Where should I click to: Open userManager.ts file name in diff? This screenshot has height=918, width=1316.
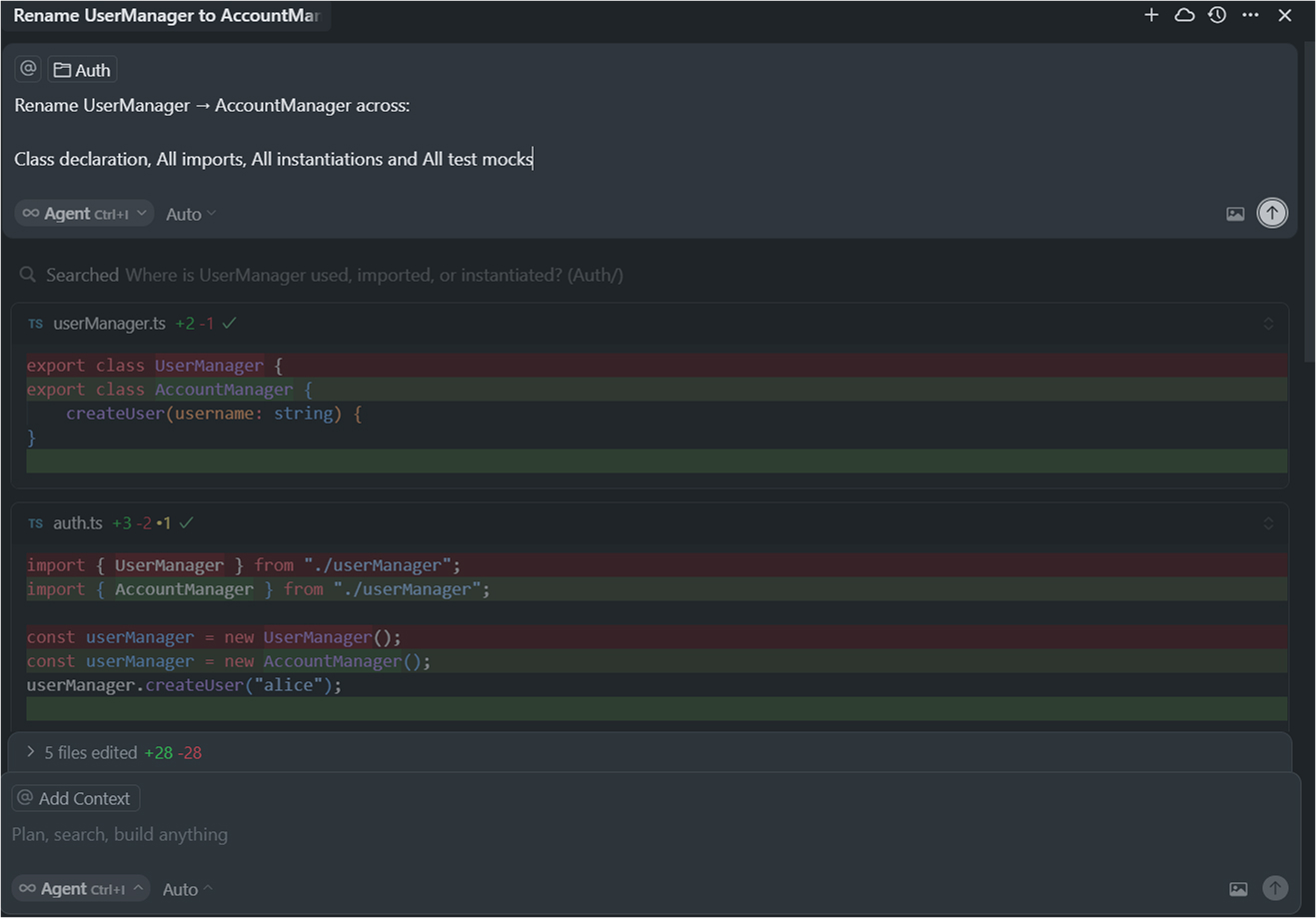pos(110,324)
